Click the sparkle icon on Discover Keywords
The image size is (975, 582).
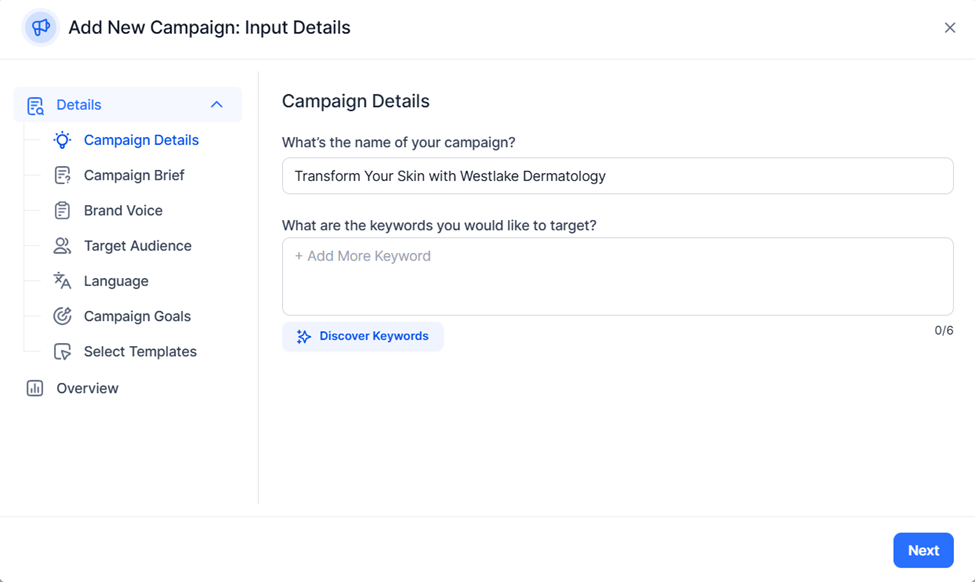click(x=303, y=336)
